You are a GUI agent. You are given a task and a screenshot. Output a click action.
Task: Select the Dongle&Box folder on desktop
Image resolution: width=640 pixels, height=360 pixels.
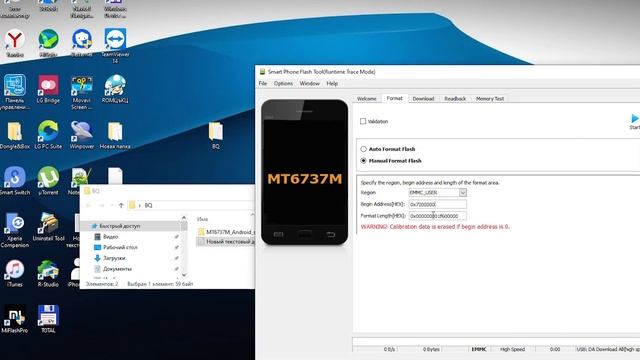[x=15, y=135]
